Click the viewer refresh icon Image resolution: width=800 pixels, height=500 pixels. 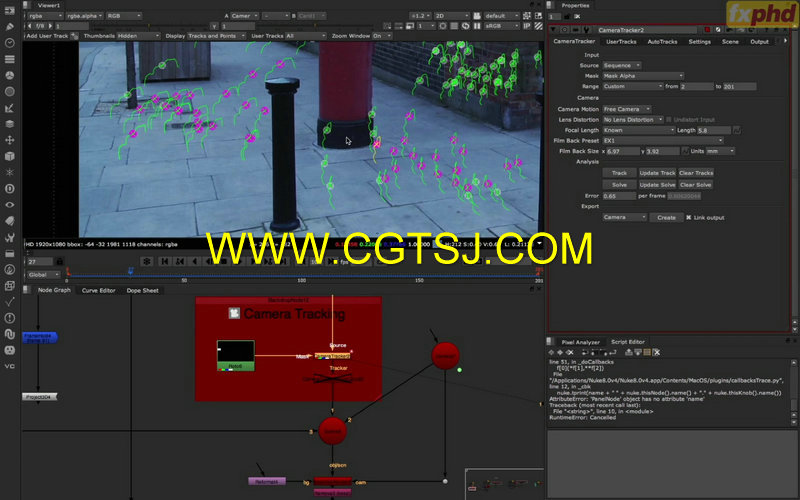(466, 26)
